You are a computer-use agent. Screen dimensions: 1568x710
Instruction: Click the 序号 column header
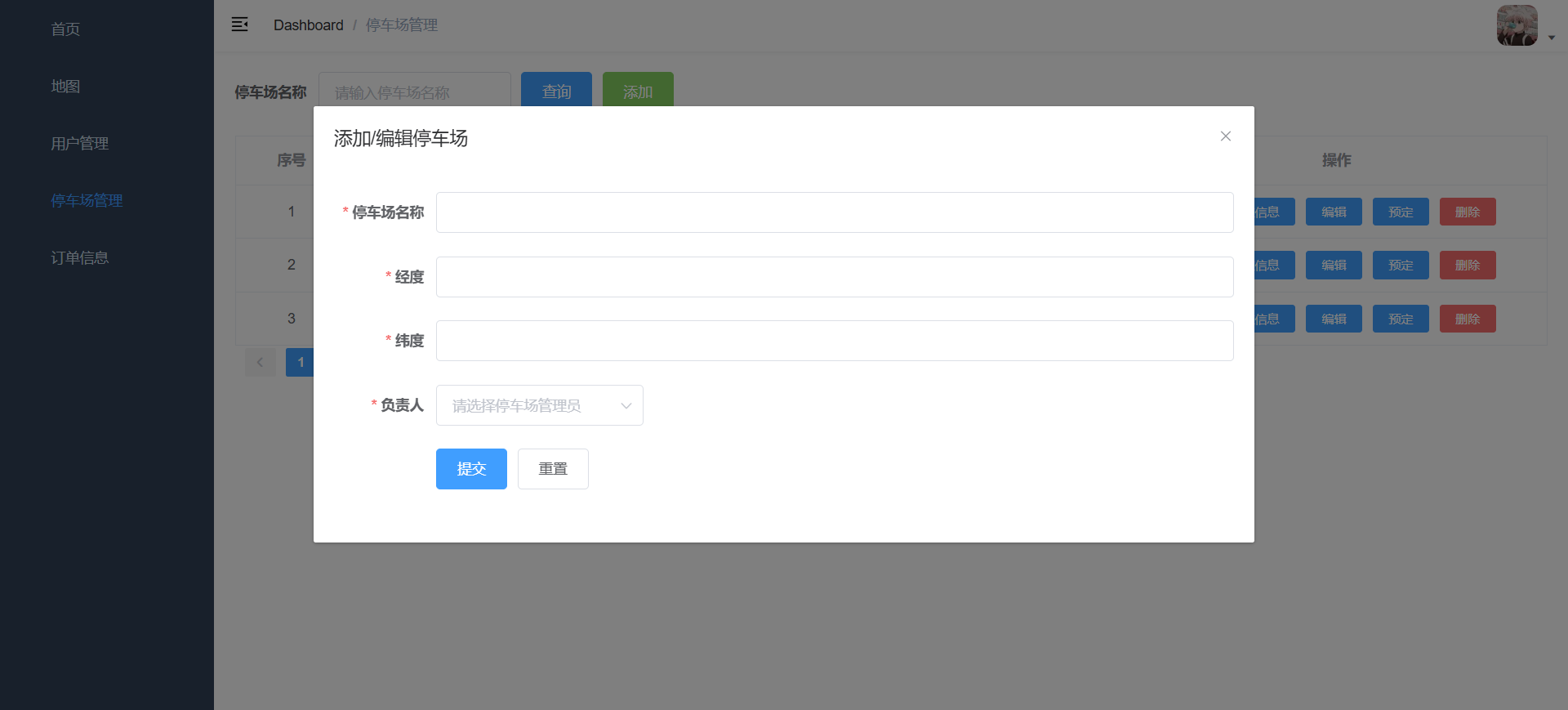[x=292, y=160]
